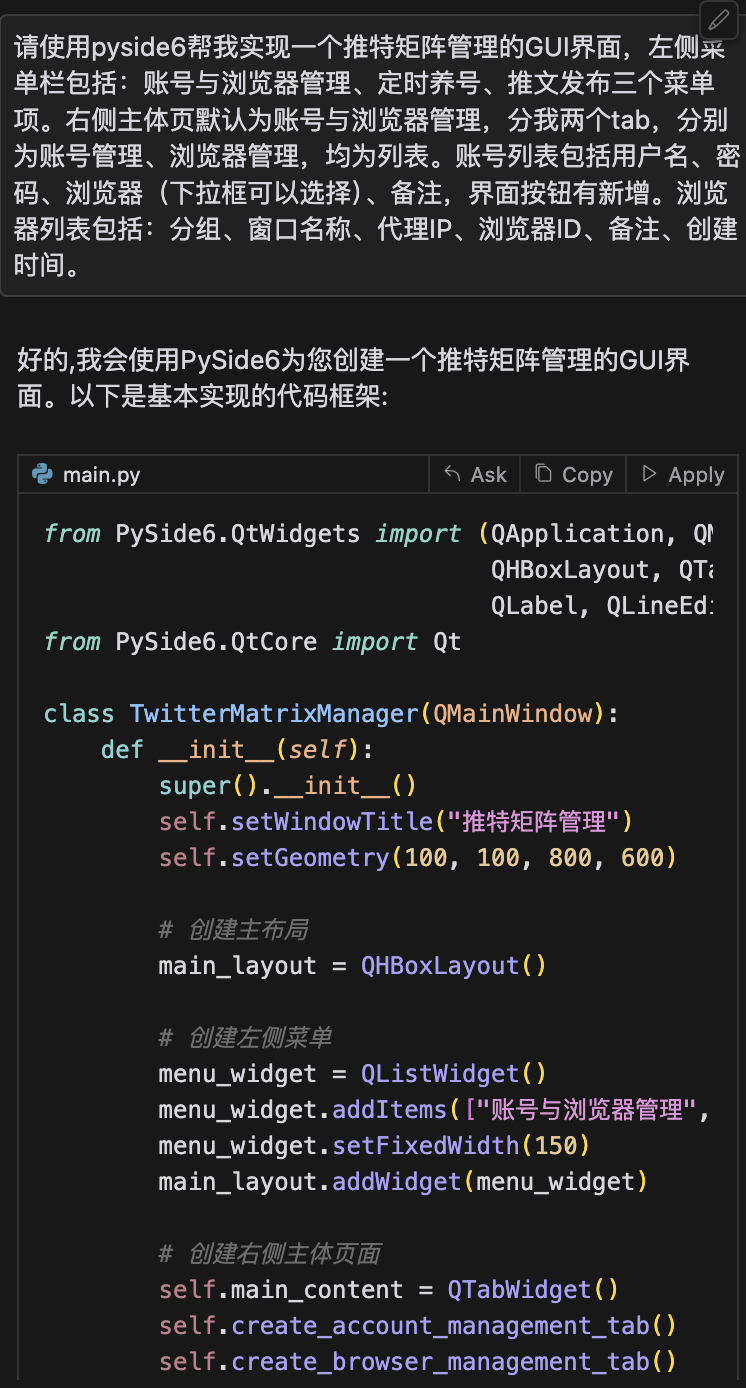Click the PySide6.QtCore import line
The width and height of the screenshot is (746, 1388).
point(252,642)
